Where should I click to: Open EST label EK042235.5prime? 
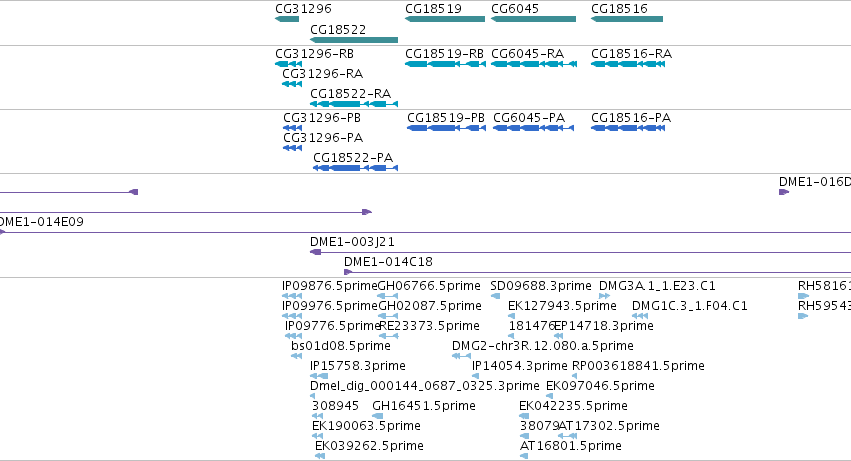pyautogui.click(x=573, y=406)
